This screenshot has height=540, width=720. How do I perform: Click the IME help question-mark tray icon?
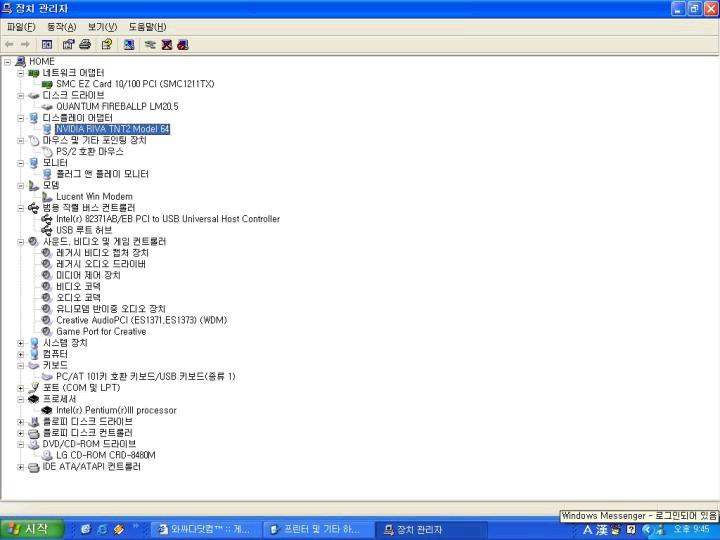(x=631, y=529)
